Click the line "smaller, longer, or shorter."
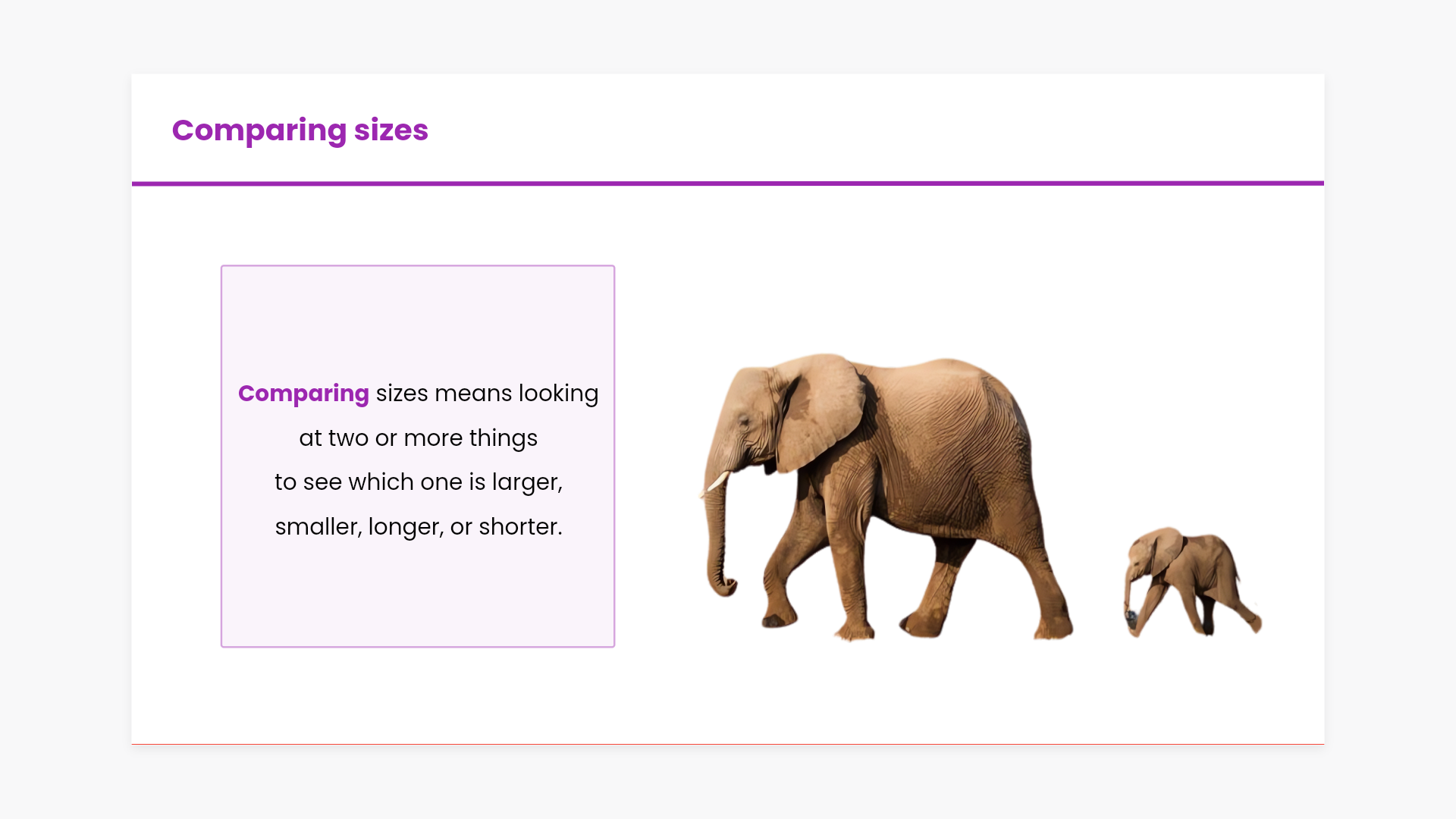 418,527
